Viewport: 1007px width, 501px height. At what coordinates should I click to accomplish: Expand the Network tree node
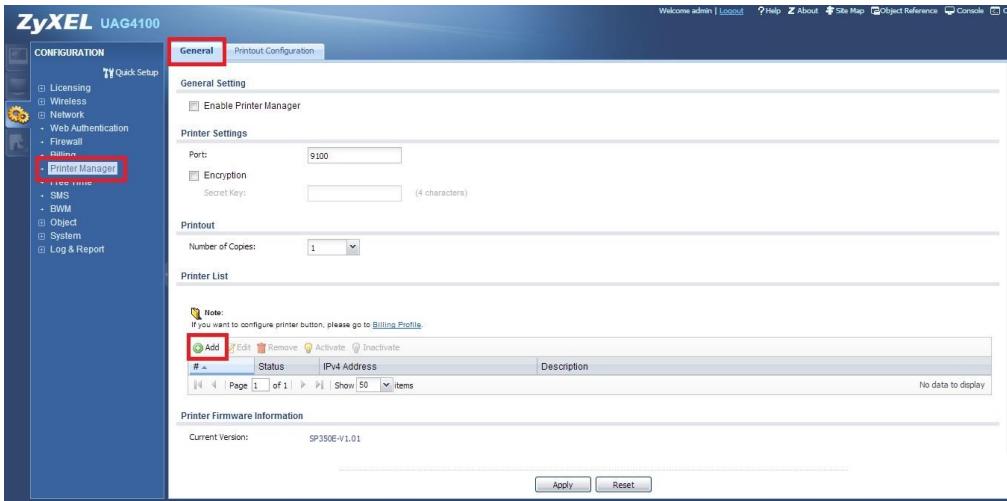(42, 115)
